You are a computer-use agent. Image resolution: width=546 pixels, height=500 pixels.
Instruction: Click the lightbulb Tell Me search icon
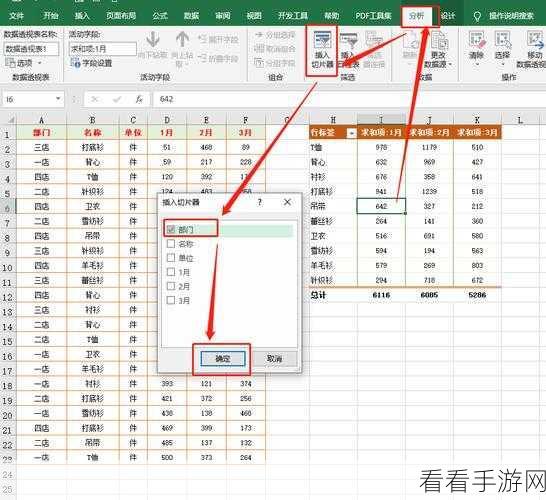(x=477, y=16)
